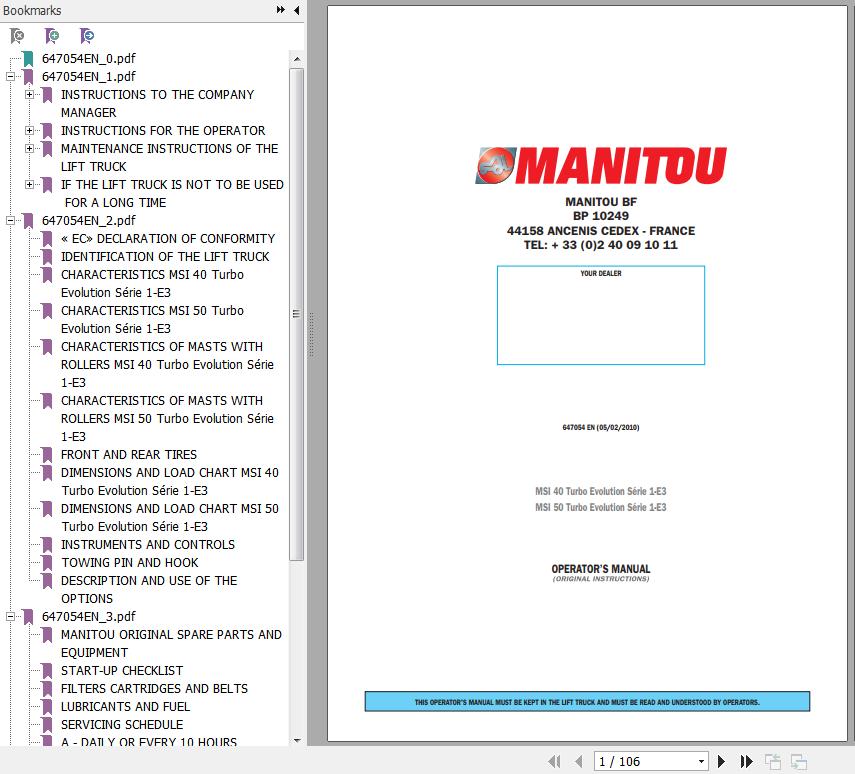Screen dimensions: 855x774
Task: Click bookmarks scrollbar up arrow
Action: click(297, 59)
